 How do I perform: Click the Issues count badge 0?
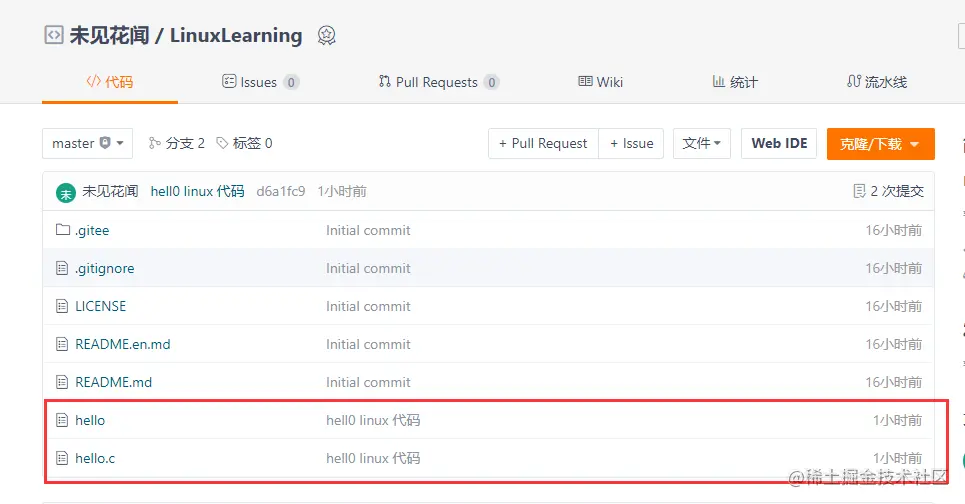tap(291, 82)
